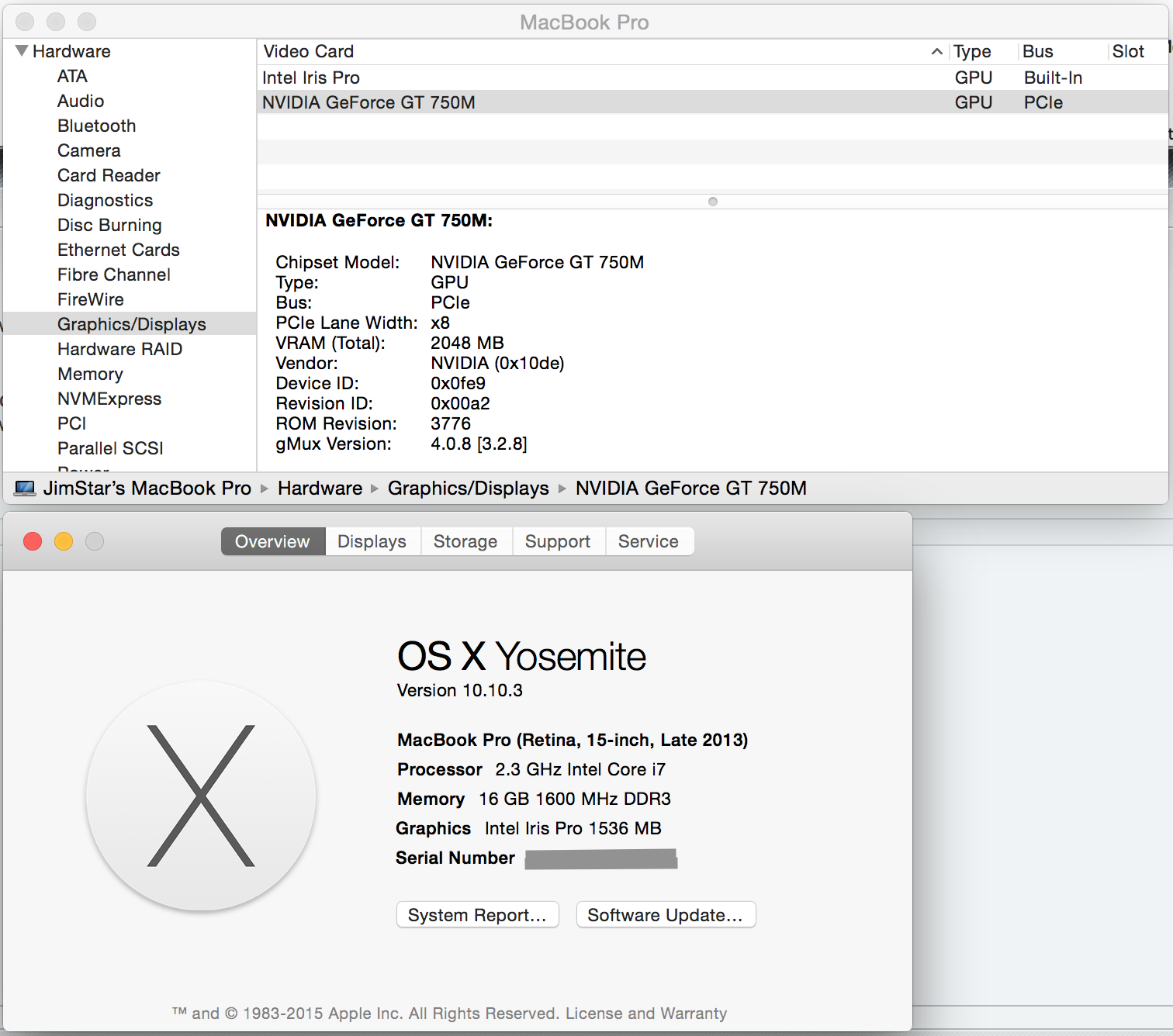This screenshot has height=1036, width=1173.
Task: Click Graphics/Displays in the path bar
Action: click(469, 488)
